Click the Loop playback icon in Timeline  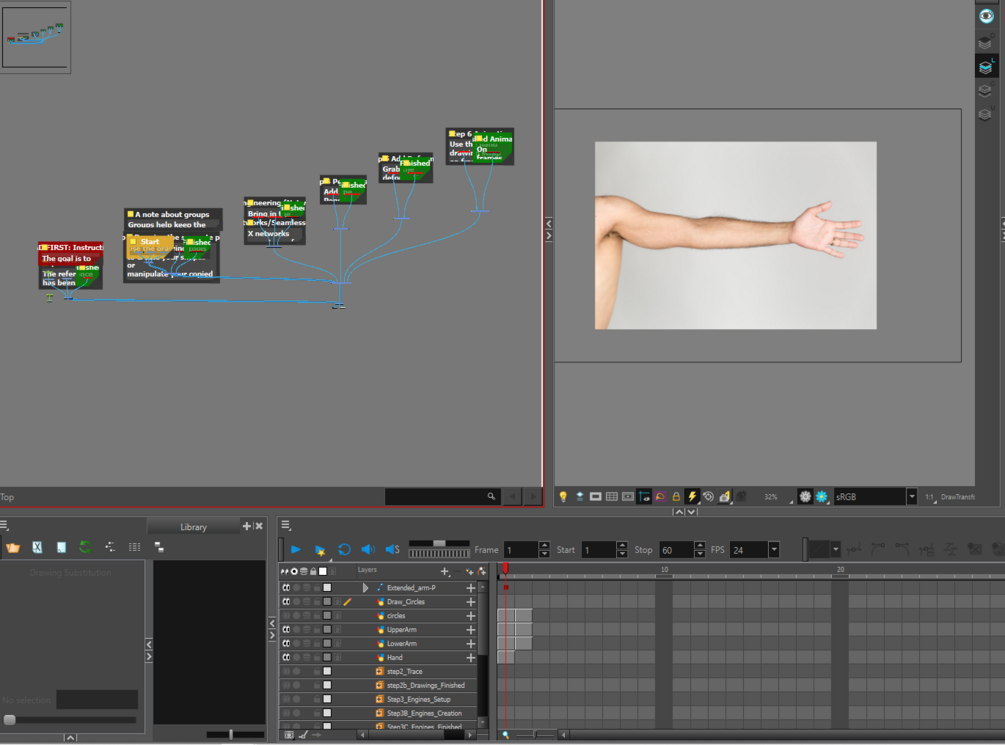tap(345, 549)
